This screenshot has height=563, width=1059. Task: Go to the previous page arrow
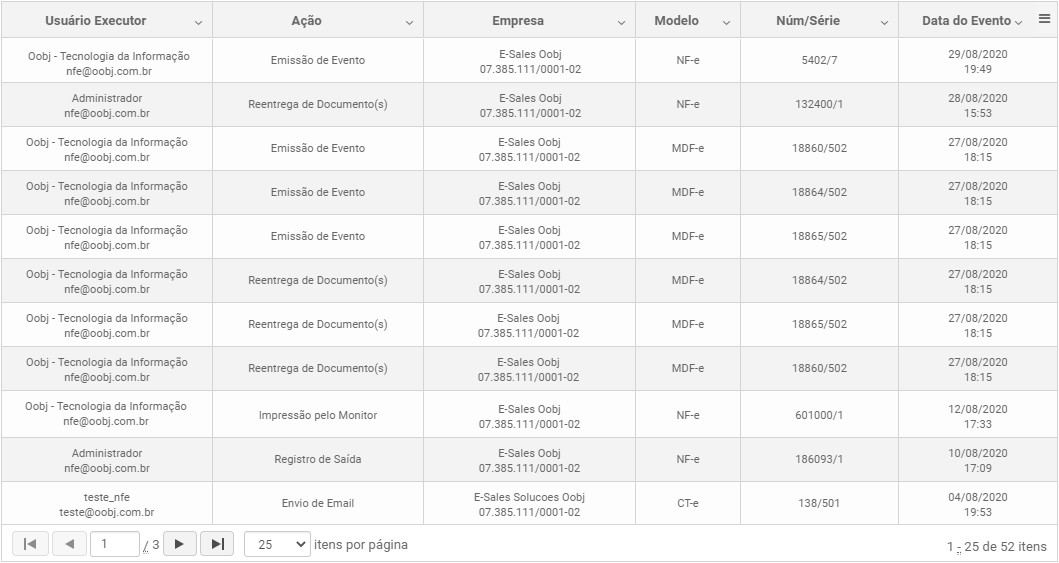coord(70,544)
